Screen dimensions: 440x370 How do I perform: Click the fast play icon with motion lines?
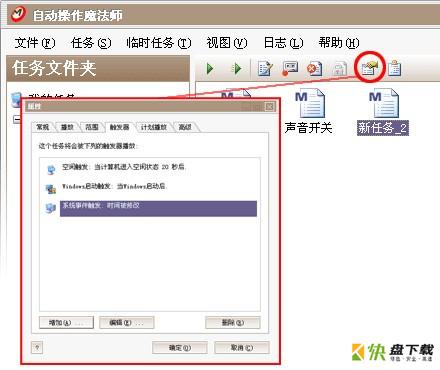pyautogui.click(x=236, y=69)
